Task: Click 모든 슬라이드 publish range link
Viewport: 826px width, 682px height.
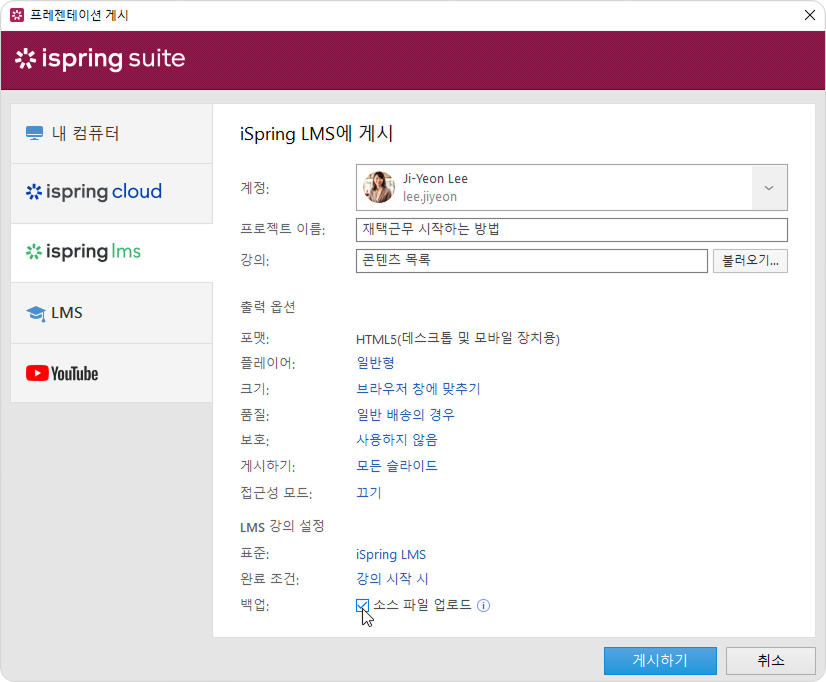Action: 396,466
